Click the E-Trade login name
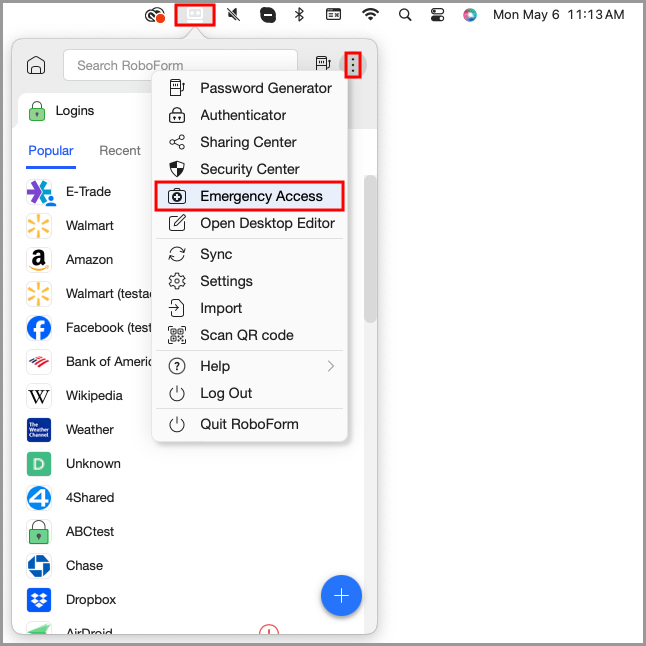The width and height of the screenshot is (646, 646). coord(88,192)
